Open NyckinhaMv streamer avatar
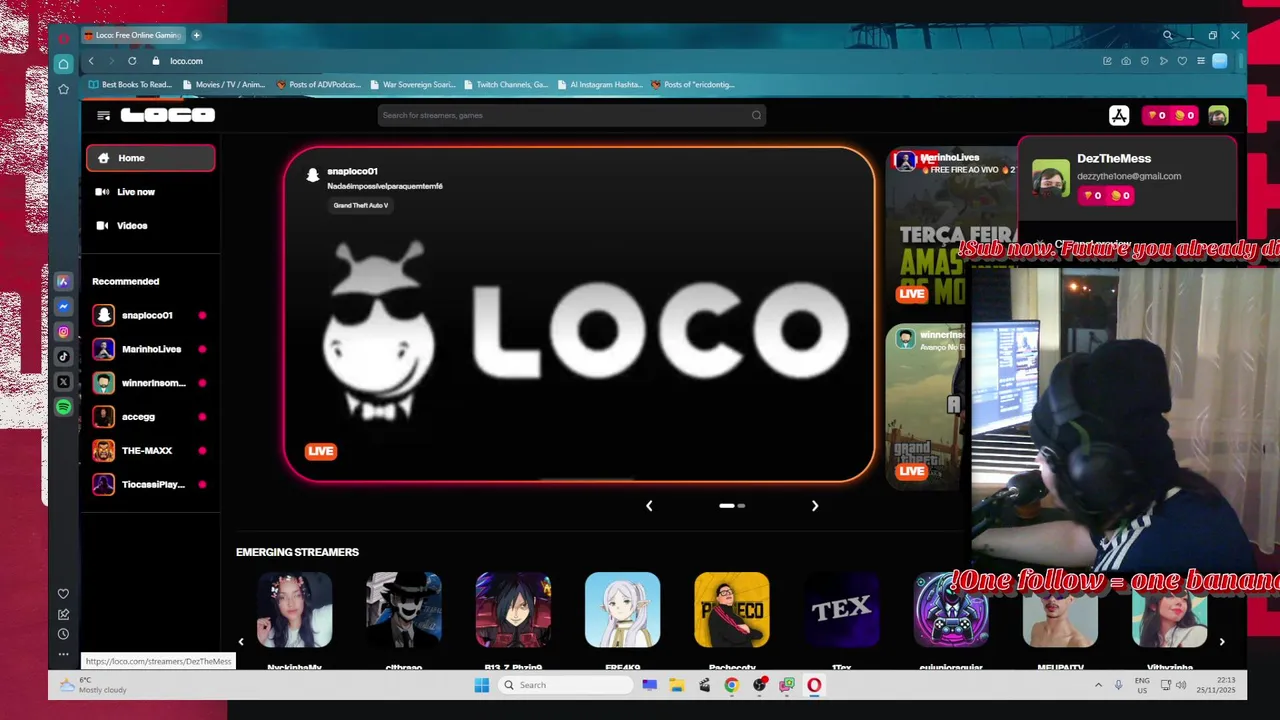 pyautogui.click(x=295, y=610)
